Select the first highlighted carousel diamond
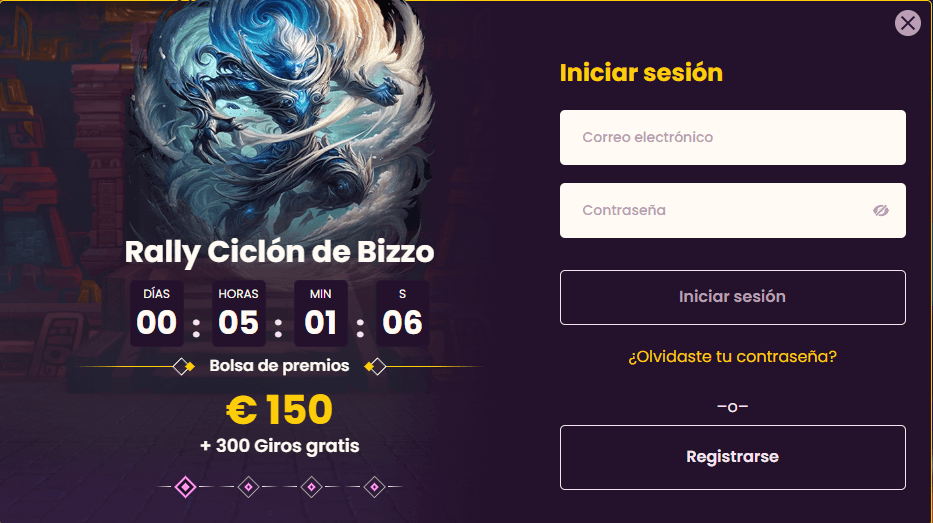The image size is (933, 523). pos(186,487)
